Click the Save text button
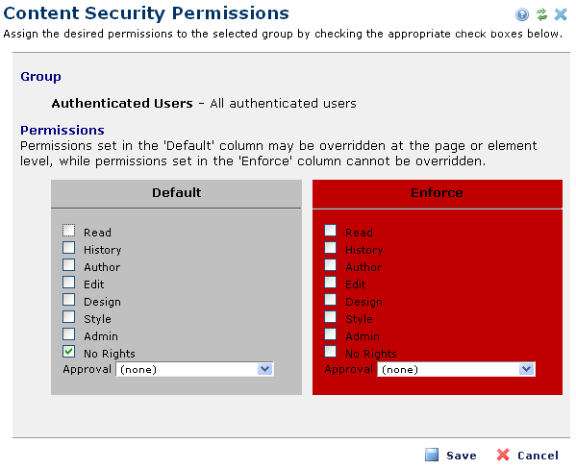This screenshot has width=576, height=469. click(x=461, y=455)
